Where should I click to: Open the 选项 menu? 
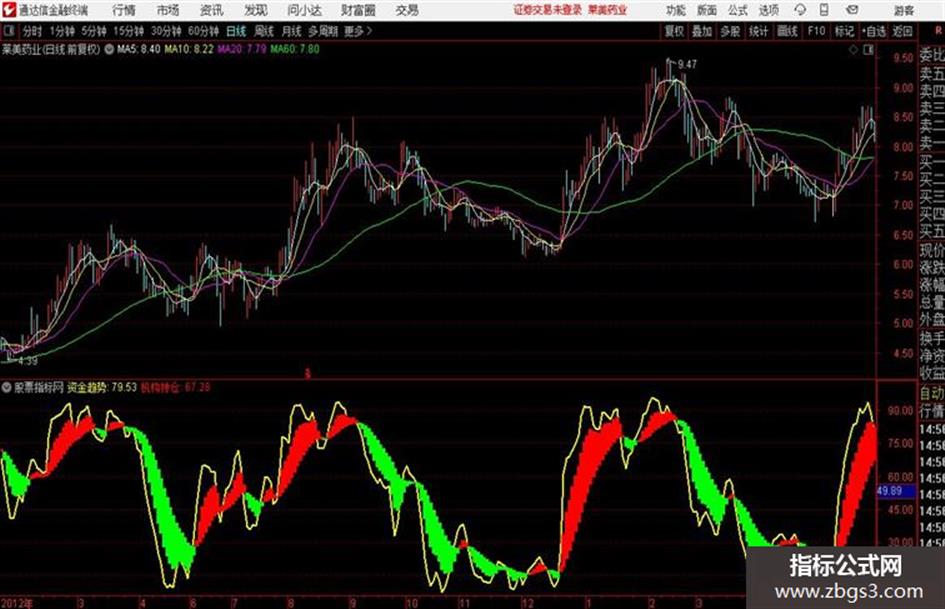[x=768, y=10]
